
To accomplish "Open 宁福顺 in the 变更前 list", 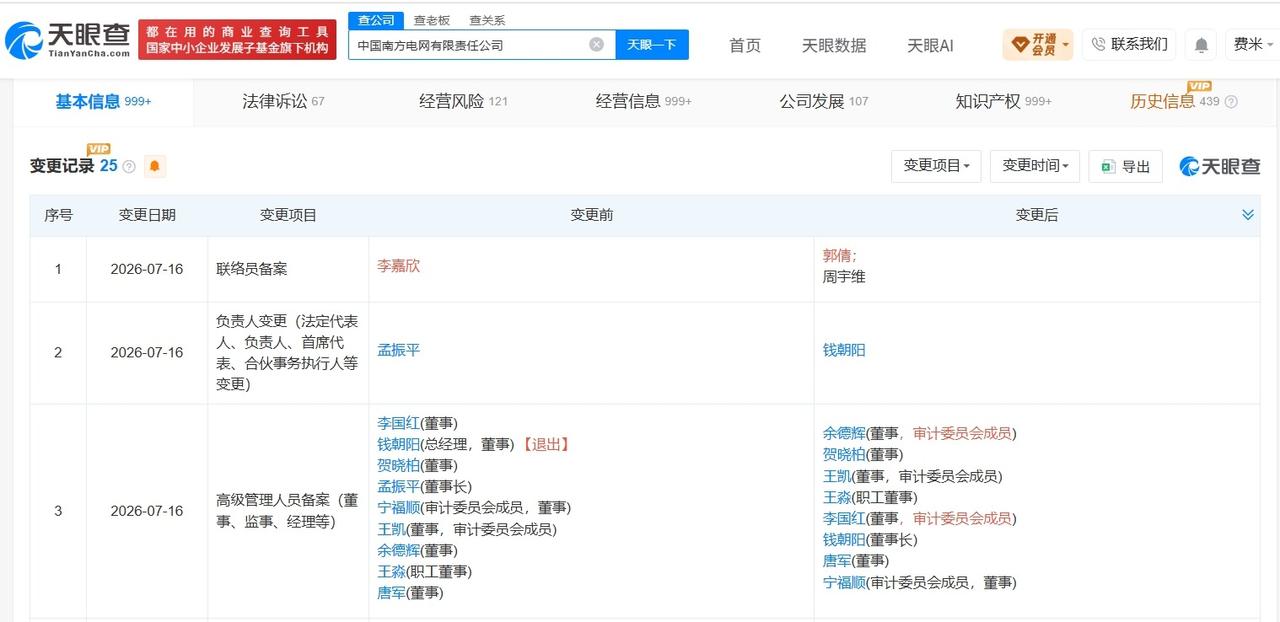I will pyautogui.click(x=398, y=508).
